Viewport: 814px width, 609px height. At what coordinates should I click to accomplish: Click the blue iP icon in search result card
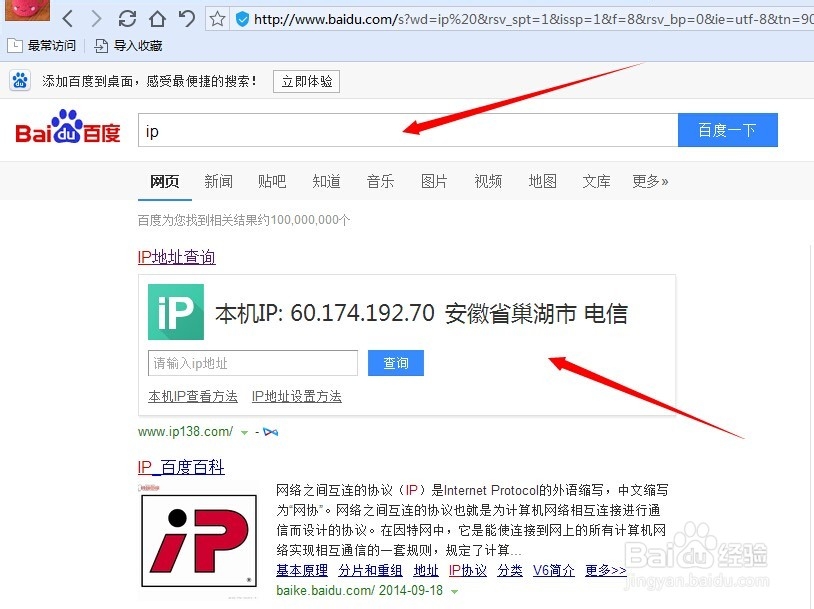(x=175, y=313)
